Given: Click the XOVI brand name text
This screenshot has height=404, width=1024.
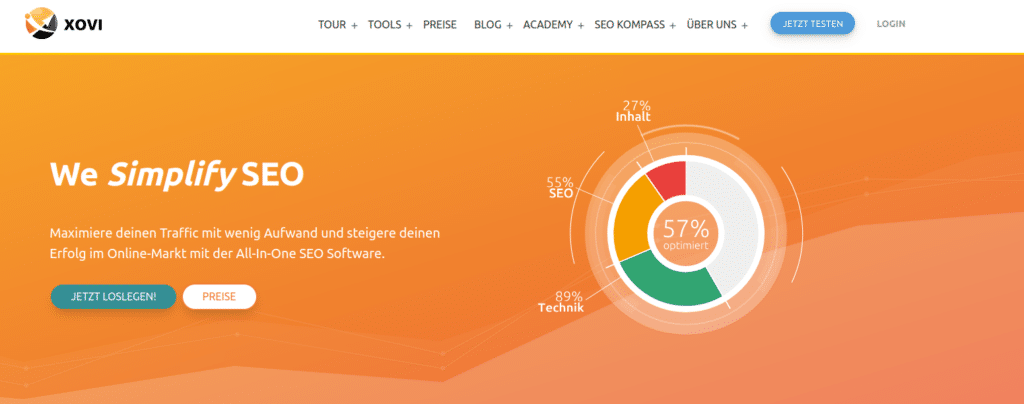Looking at the screenshot, I should [84, 25].
